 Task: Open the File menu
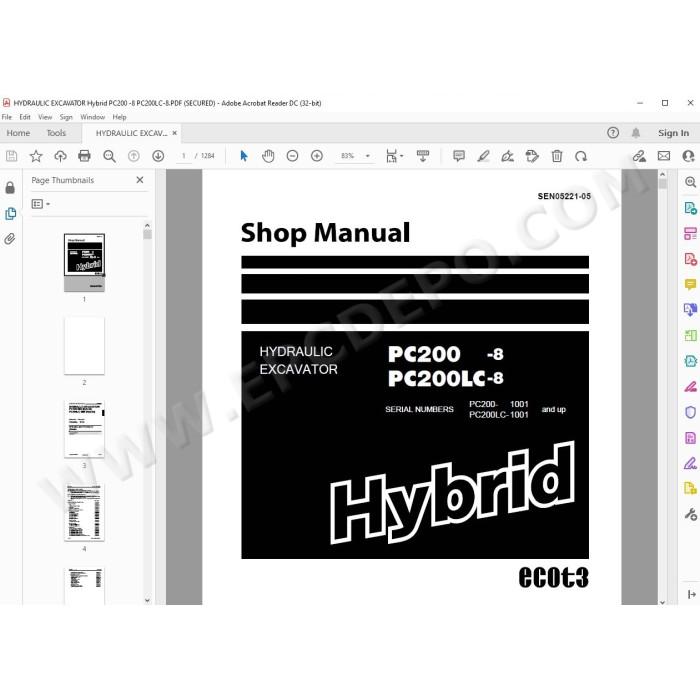tap(7, 117)
